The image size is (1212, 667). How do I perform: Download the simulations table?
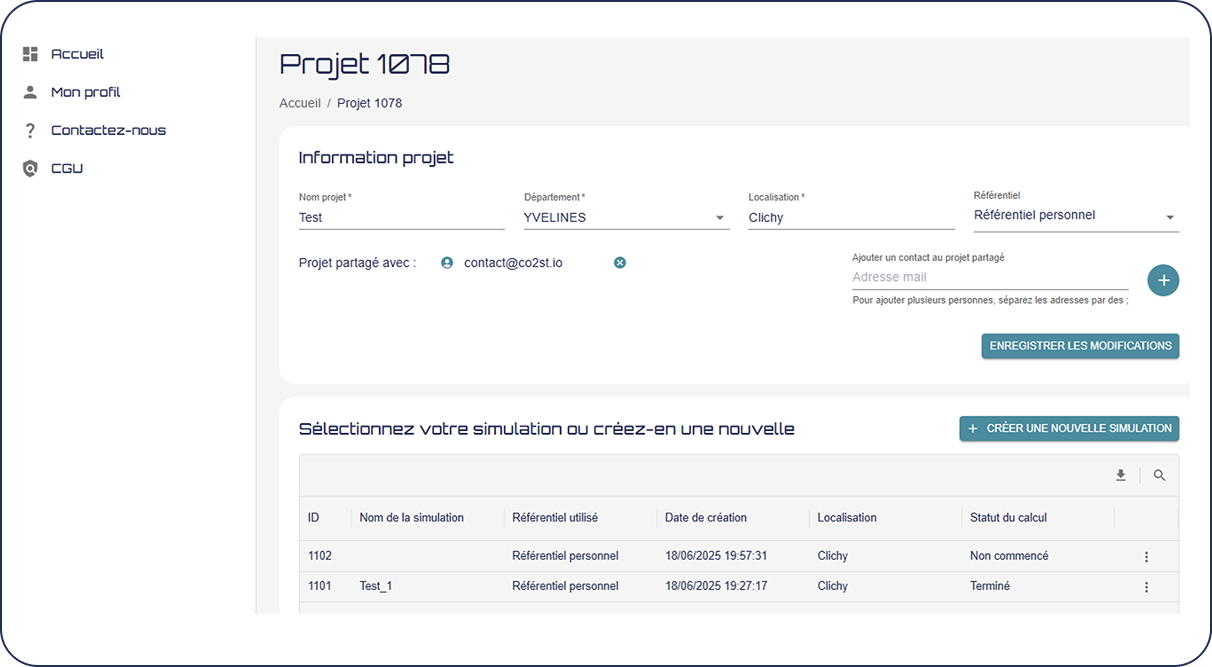[1121, 476]
